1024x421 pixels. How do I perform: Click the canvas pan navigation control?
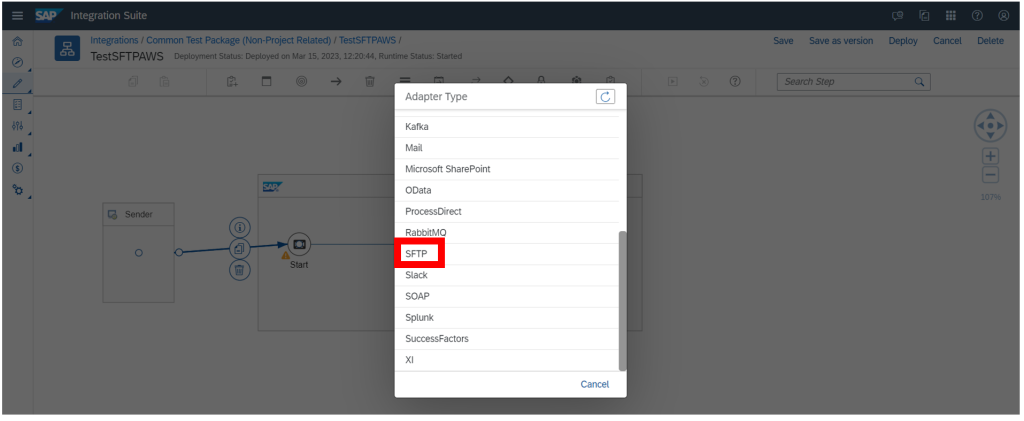(991, 125)
